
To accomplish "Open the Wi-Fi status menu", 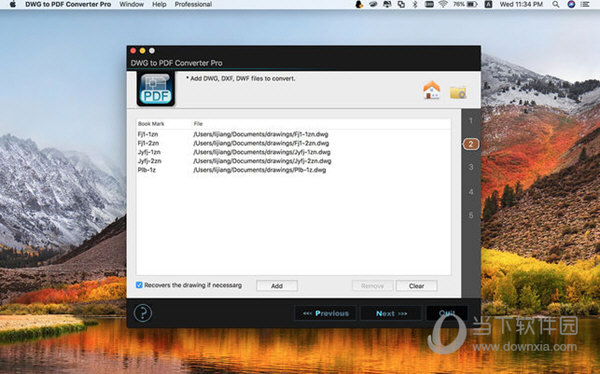I will pyautogui.click(x=443, y=4).
